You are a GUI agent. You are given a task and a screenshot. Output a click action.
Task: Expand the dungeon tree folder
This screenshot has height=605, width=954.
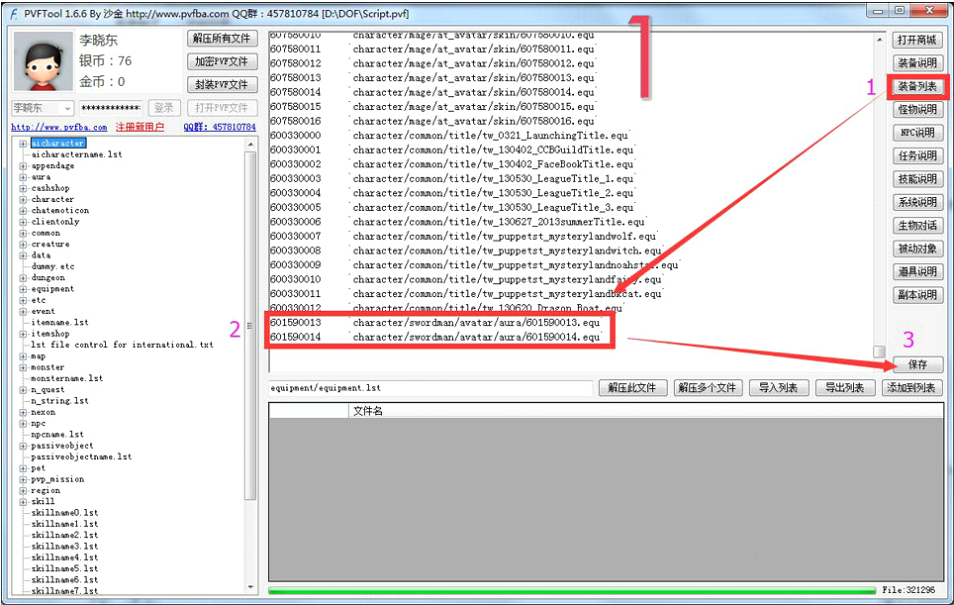coord(23,278)
